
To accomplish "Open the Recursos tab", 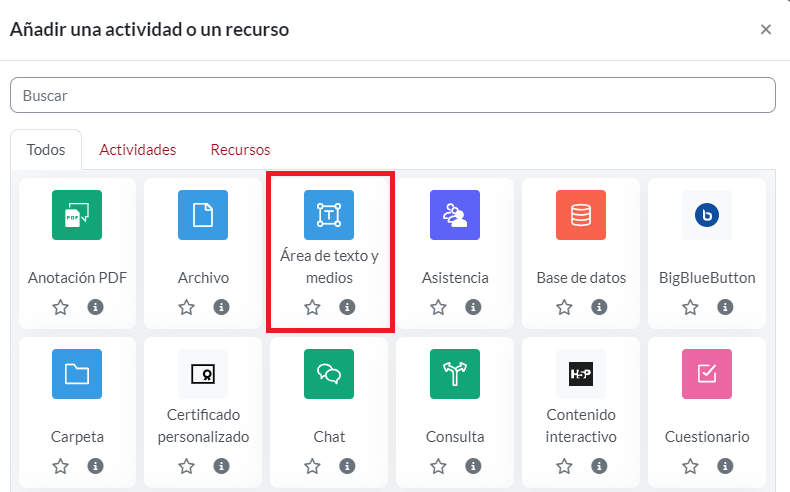I will tap(240, 150).
